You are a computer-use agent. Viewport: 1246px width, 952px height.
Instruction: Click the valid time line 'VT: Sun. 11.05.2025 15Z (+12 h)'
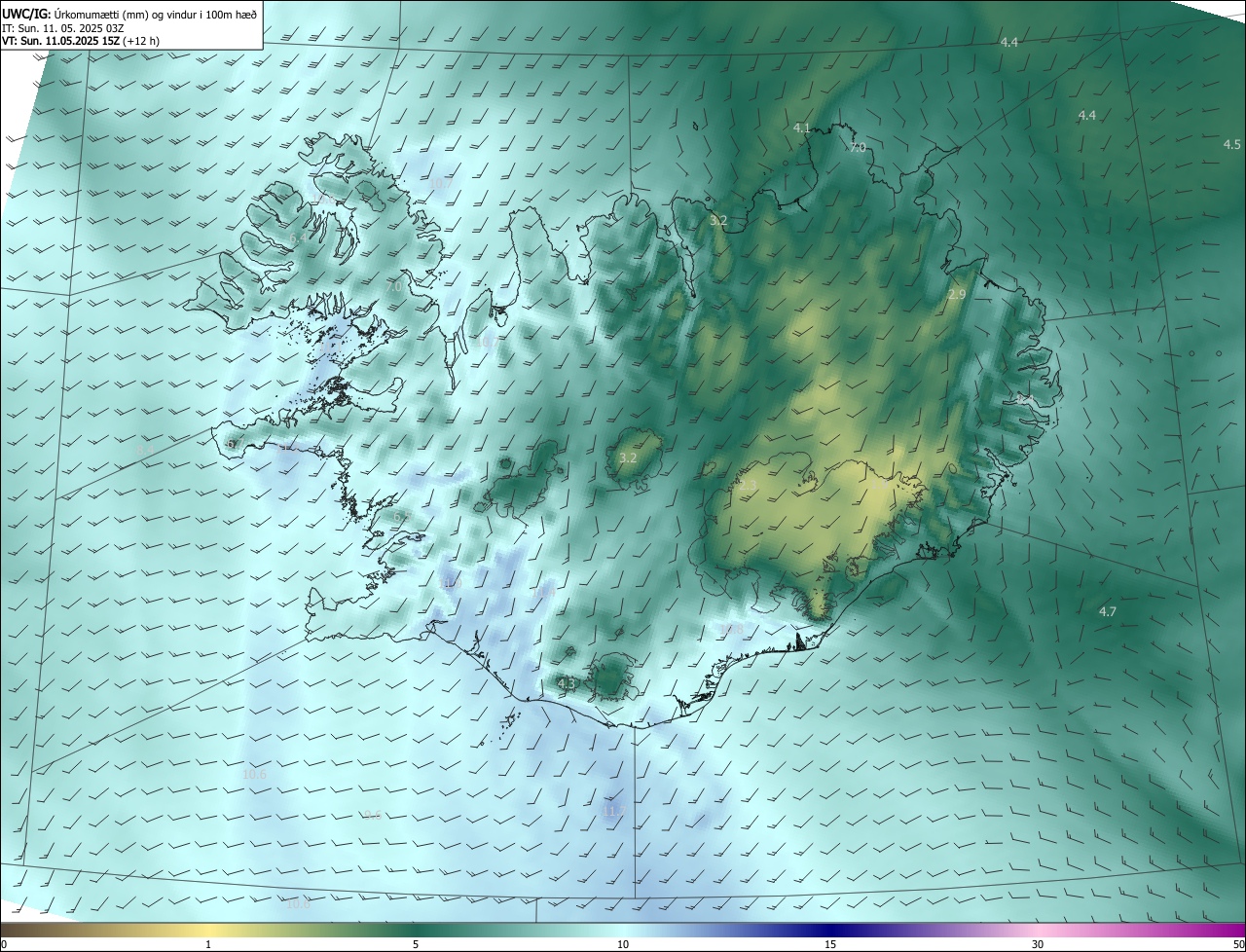pos(81,42)
